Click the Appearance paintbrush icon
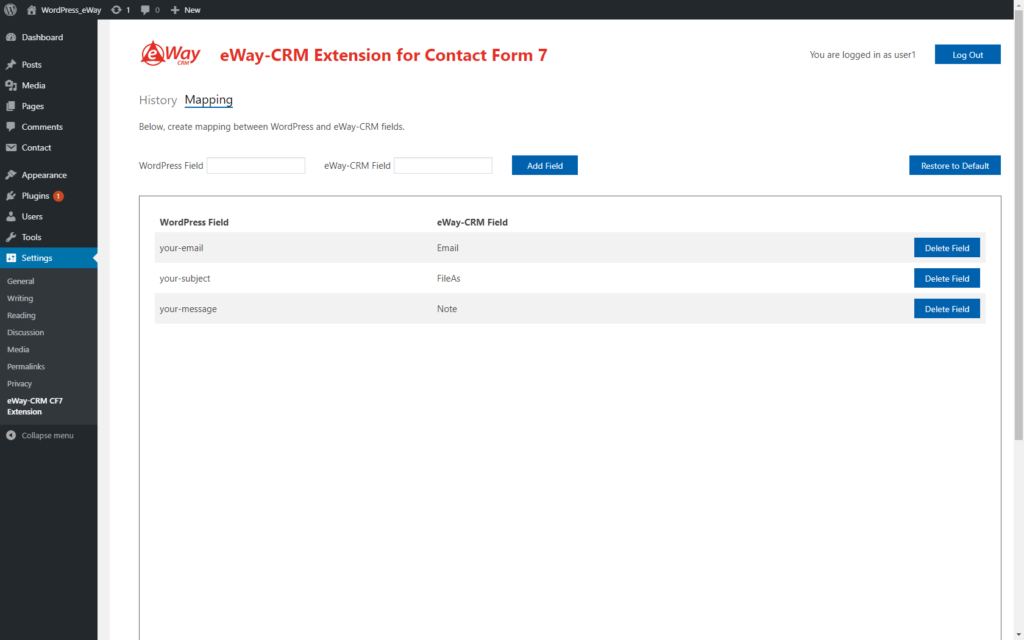 click(11, 175)
